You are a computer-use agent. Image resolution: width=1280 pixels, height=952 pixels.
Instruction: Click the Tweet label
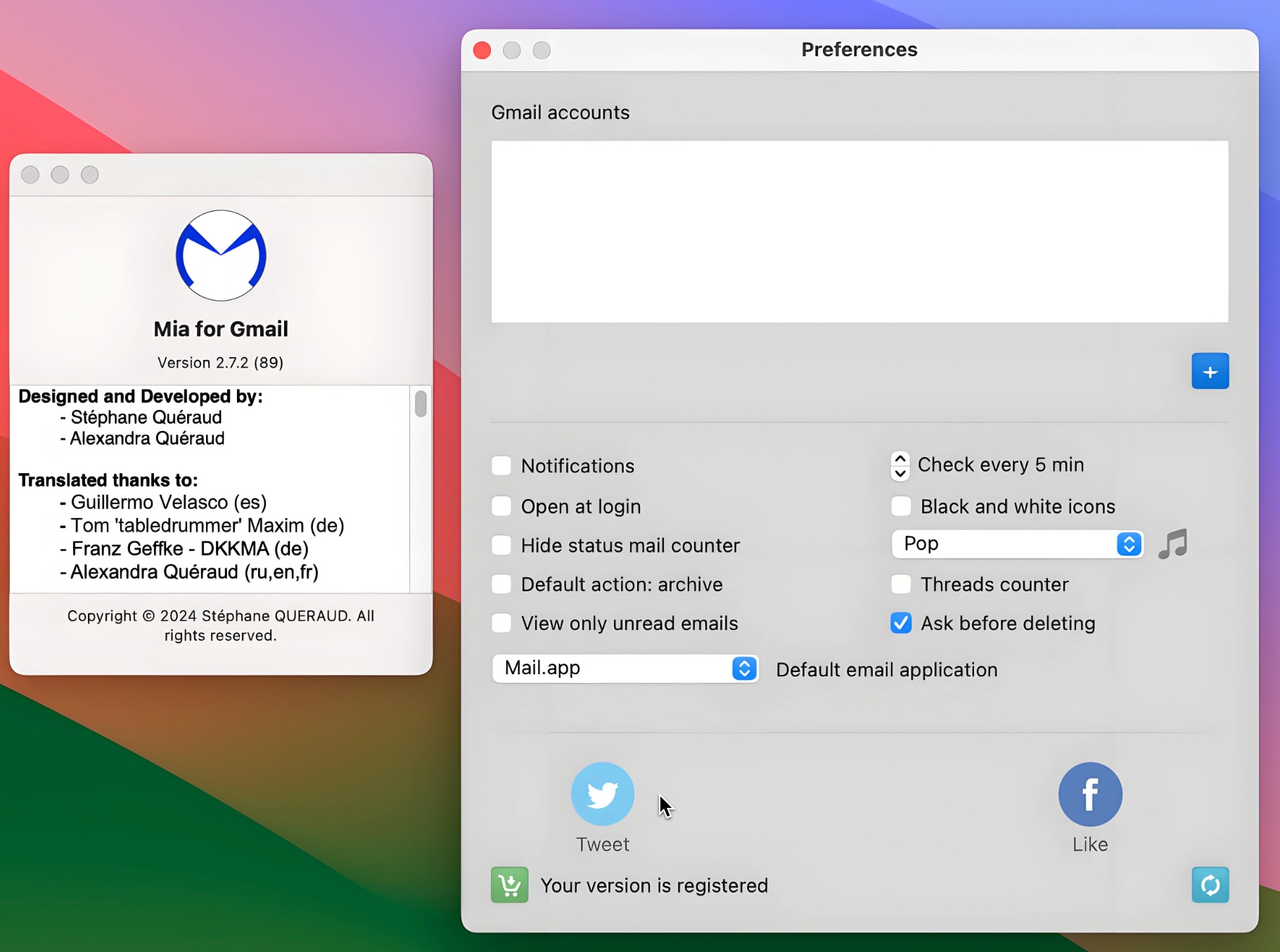(x=603, y=844)
